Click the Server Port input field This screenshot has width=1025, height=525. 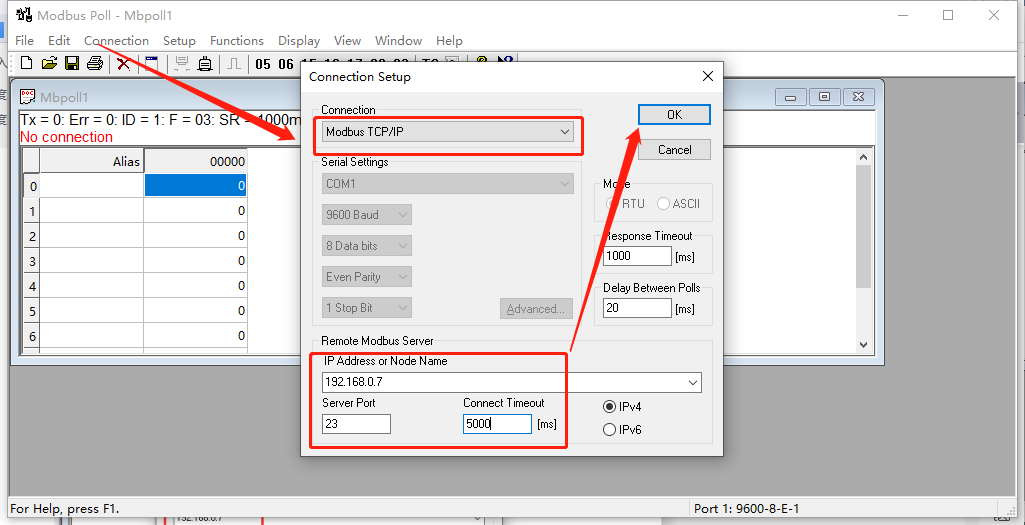[356, 424]
